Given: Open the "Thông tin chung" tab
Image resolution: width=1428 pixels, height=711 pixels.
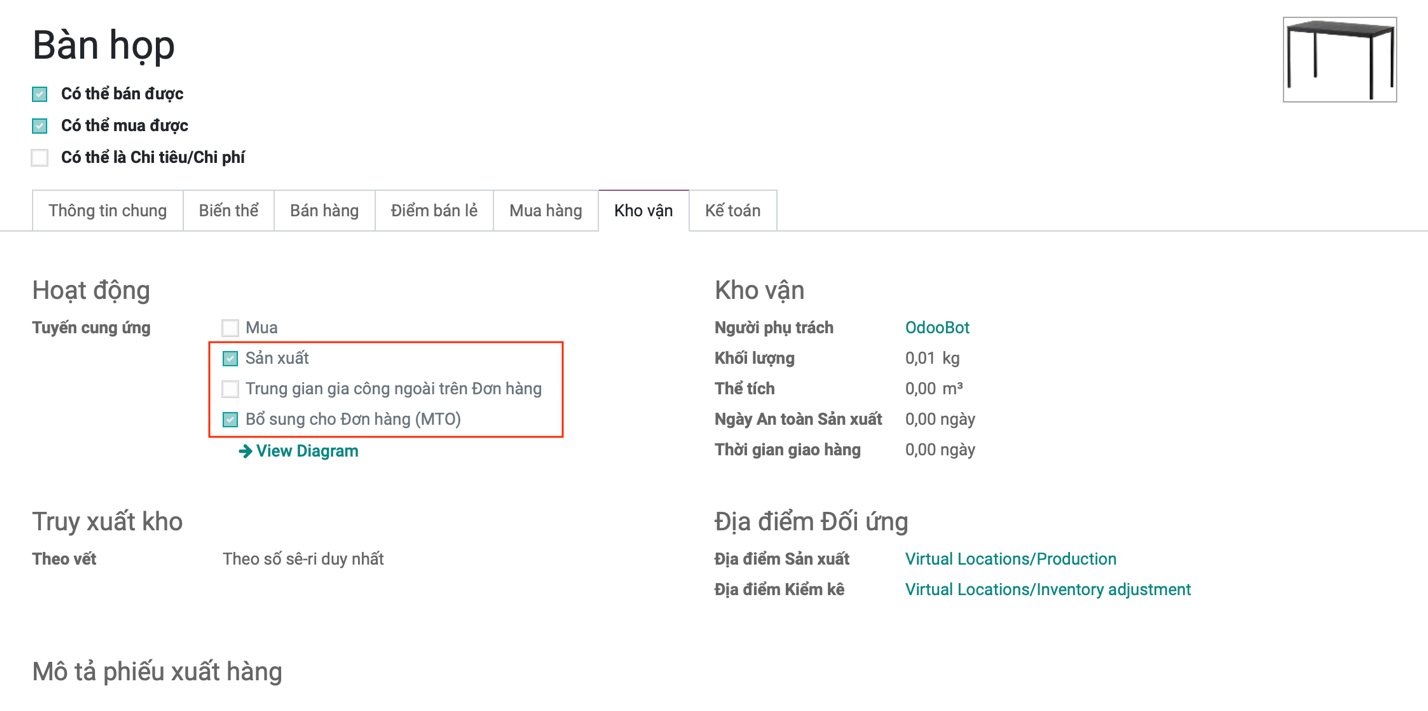Looking at the screenshot, I should point(108,211).
